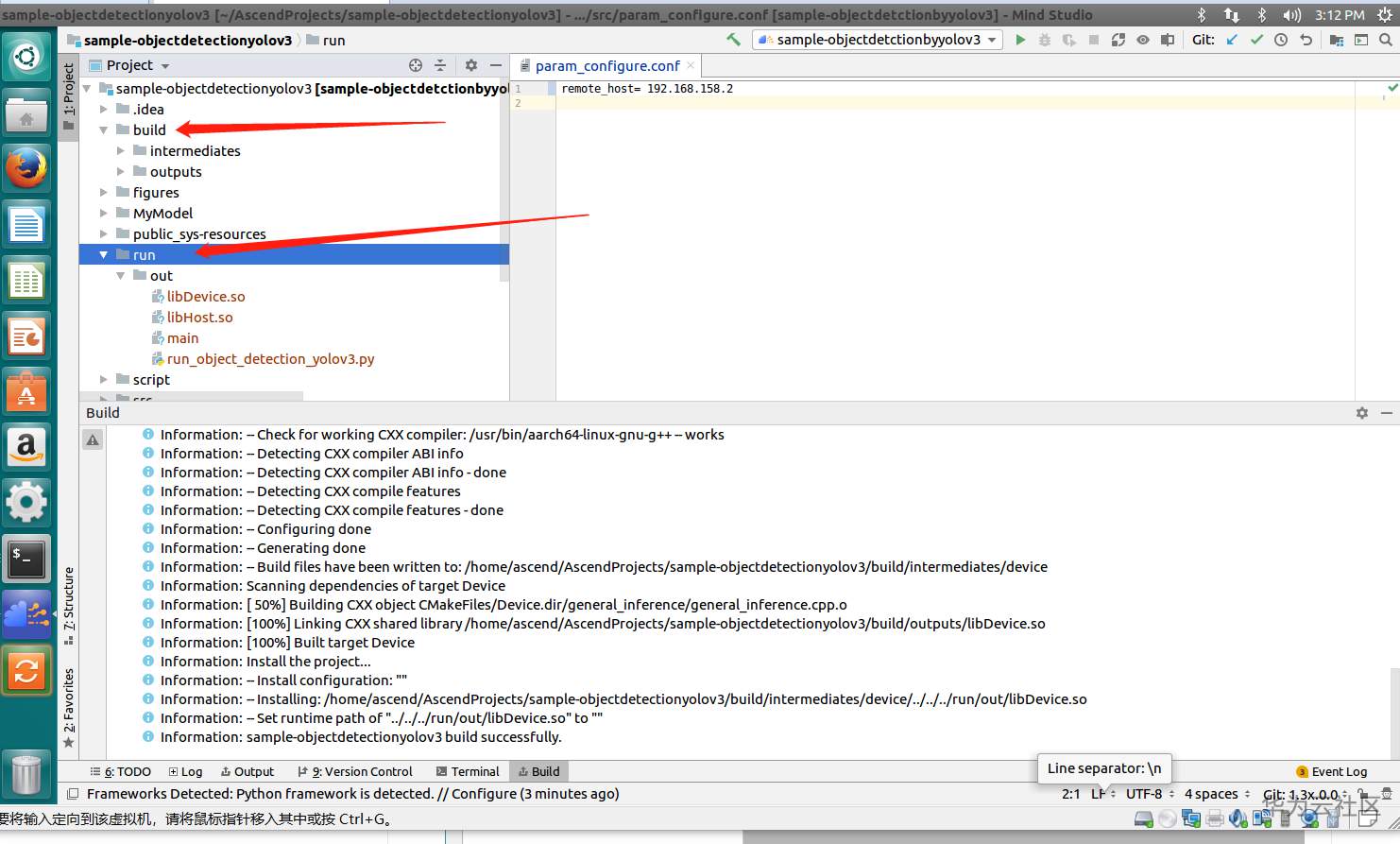This screenshot has height=844, width=1400.
Task: Open Terminal from the Ubuntu launcher
Action: [x=26, y=560]
